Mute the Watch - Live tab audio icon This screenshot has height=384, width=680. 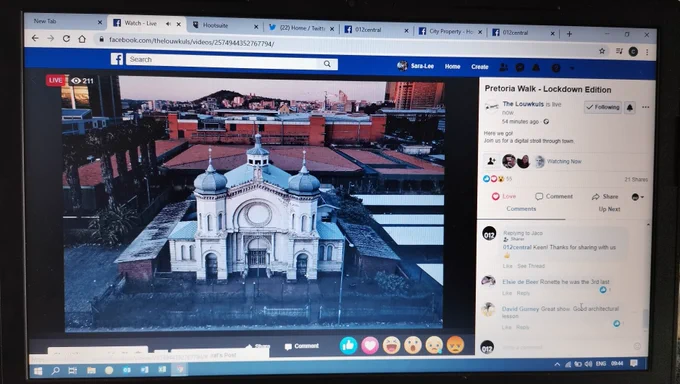click(168, 23)
